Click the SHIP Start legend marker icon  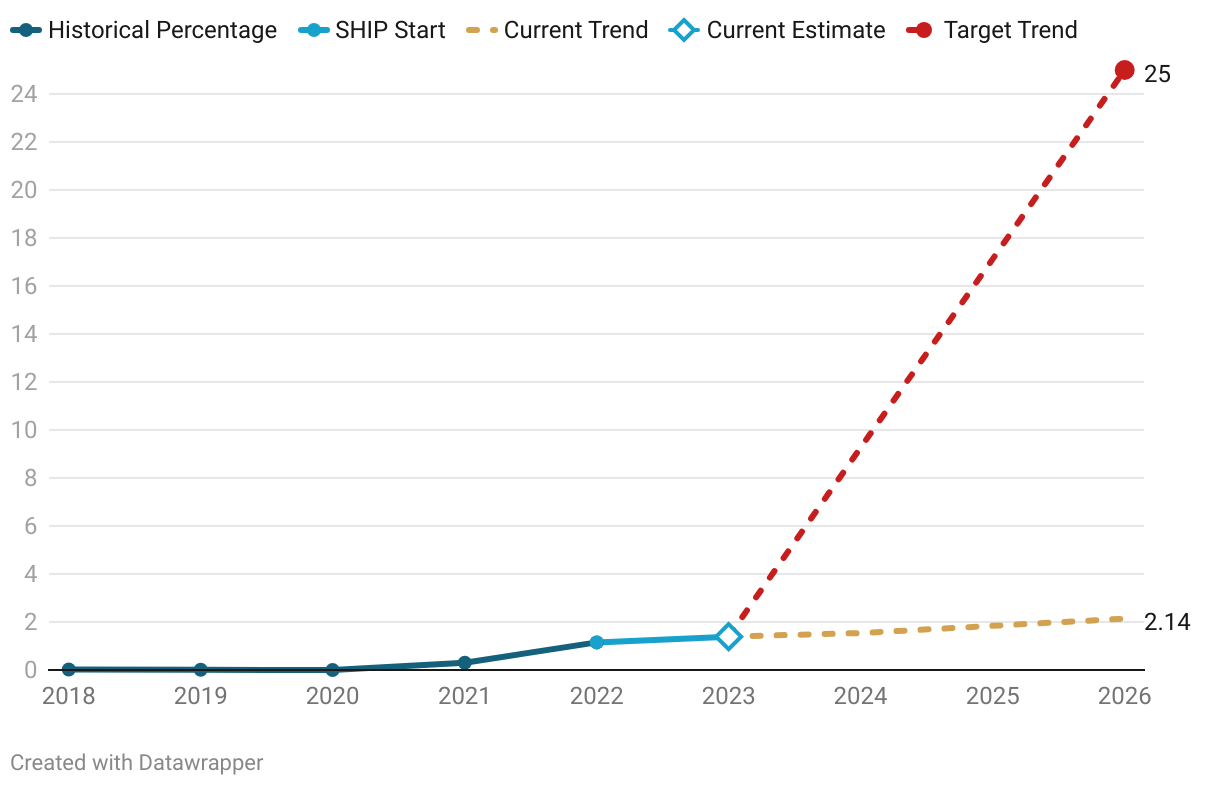(x=314, y=30)
